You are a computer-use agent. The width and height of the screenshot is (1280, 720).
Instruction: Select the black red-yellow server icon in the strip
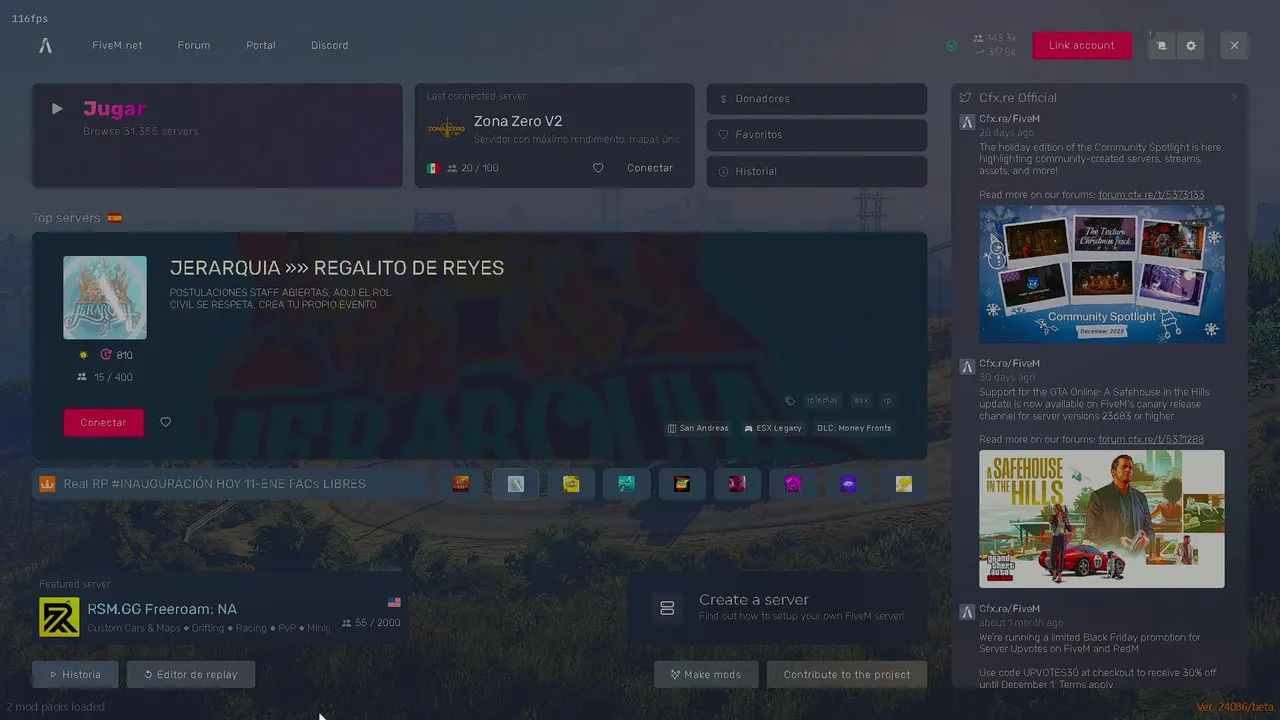[x=682, y=484]
